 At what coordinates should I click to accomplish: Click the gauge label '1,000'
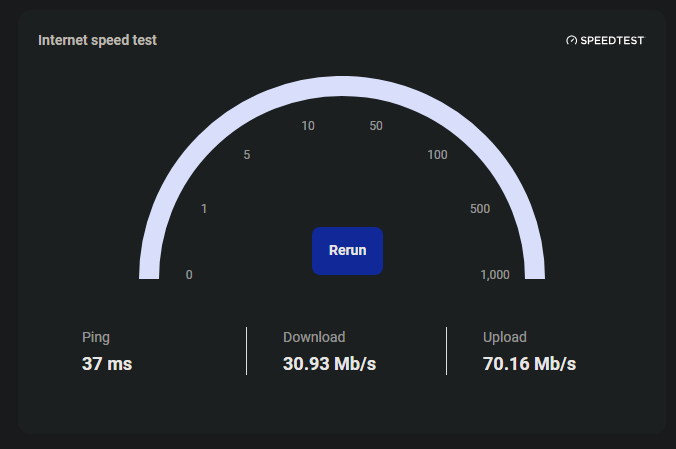(495, 275)
